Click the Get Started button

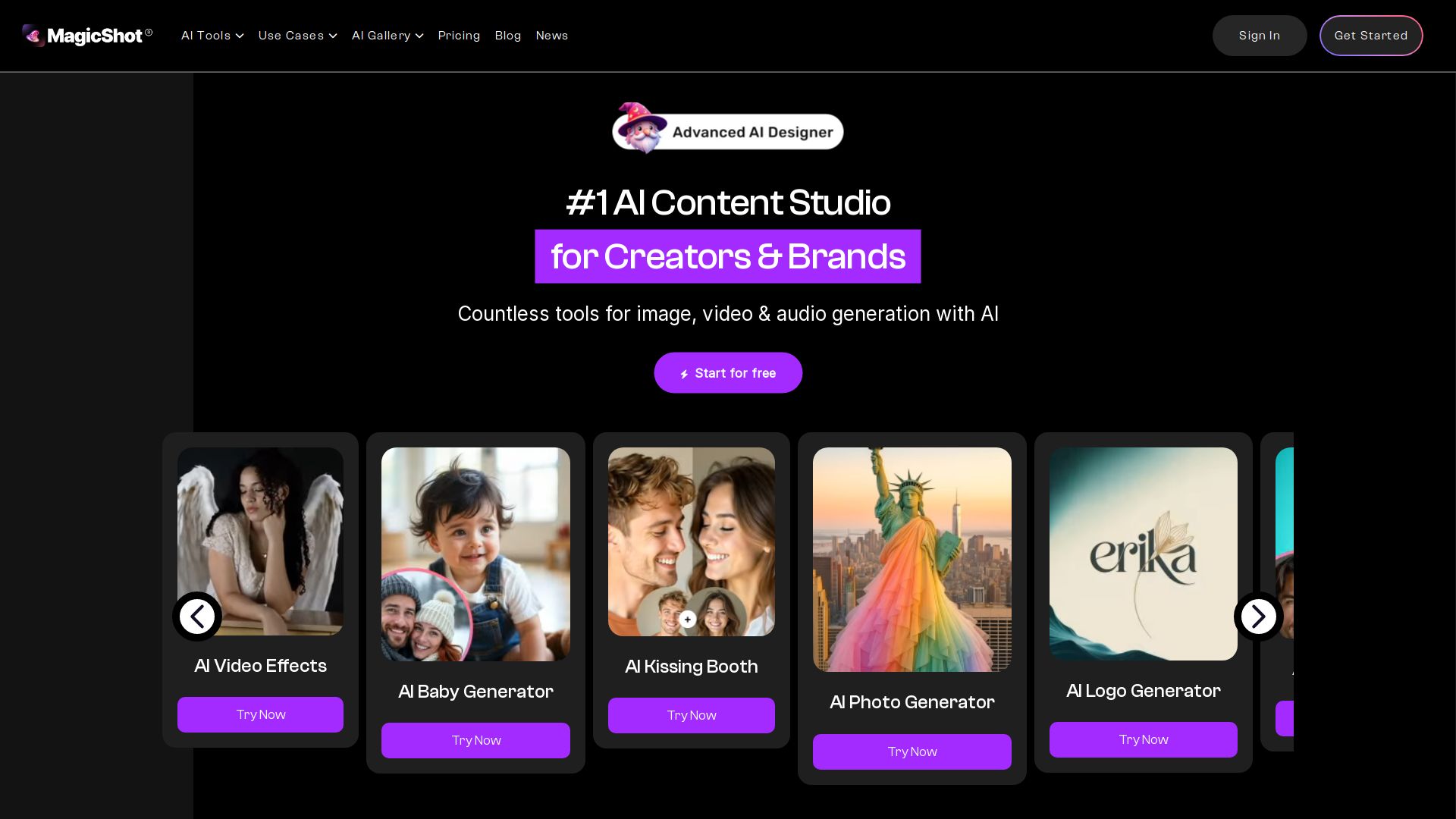1371,36
